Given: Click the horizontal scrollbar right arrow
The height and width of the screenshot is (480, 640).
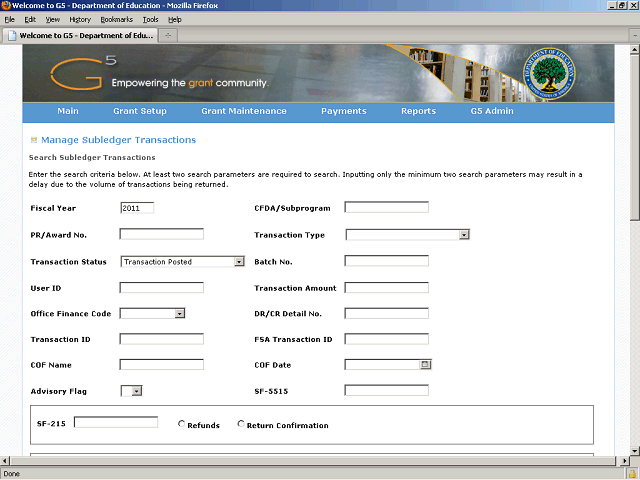Looking at the screenshot, I should tap(625, 461).
